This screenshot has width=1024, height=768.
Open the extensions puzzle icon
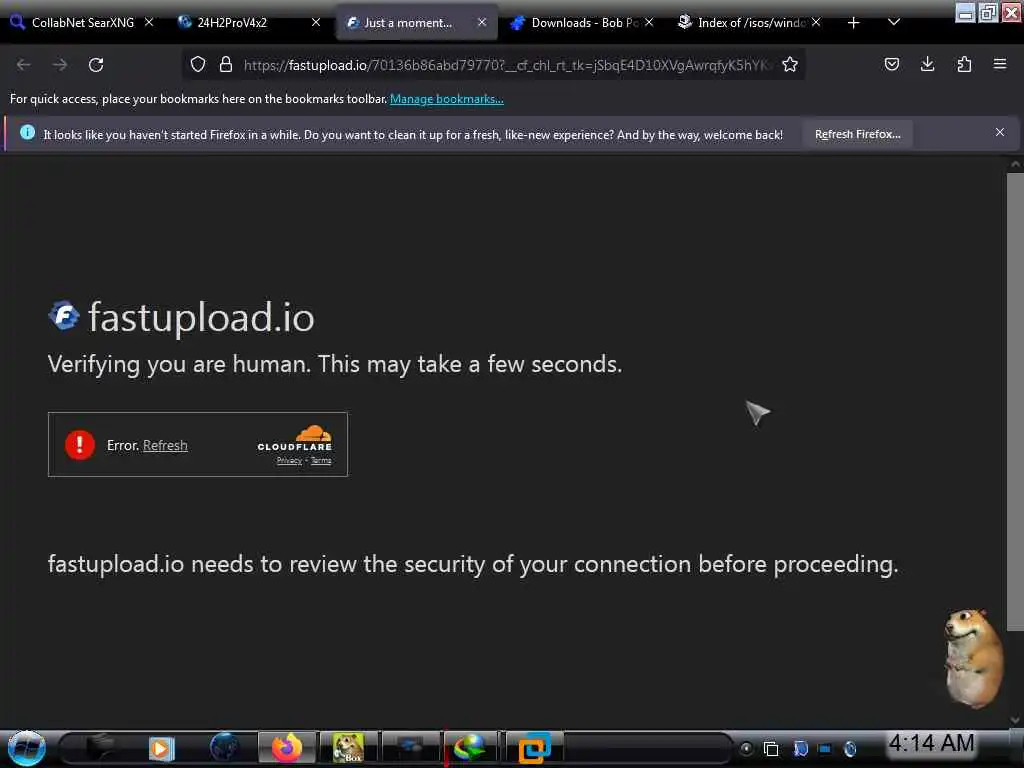click(x=964, y=64)
